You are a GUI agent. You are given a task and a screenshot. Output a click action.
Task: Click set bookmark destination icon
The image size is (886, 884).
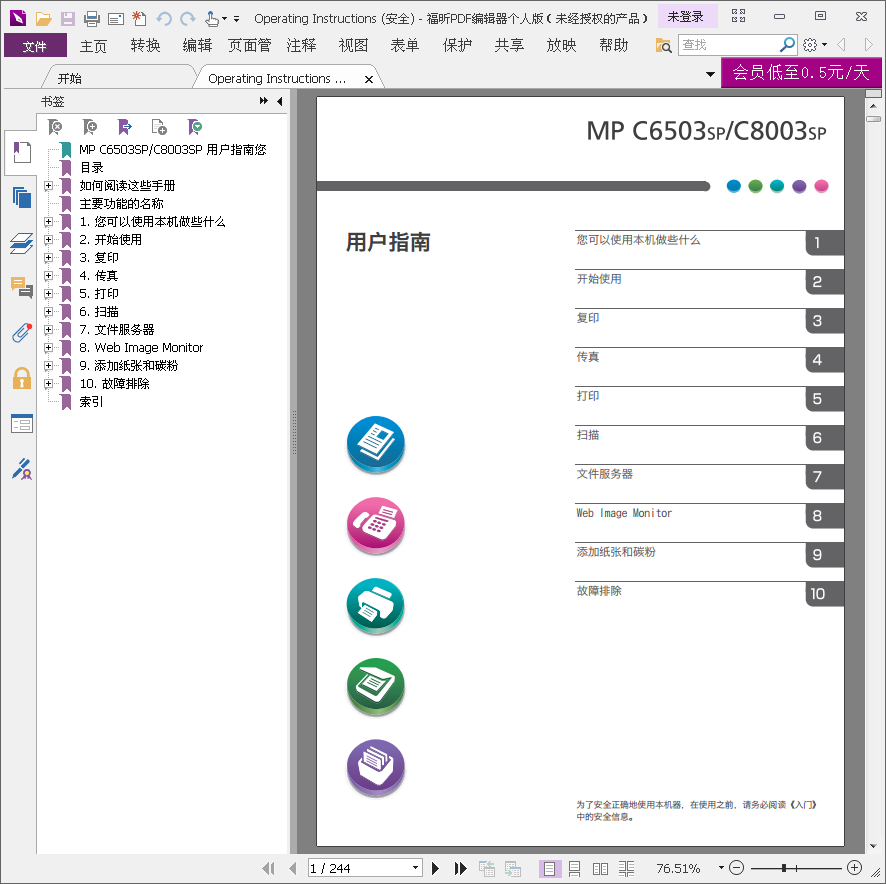[124, 127]
